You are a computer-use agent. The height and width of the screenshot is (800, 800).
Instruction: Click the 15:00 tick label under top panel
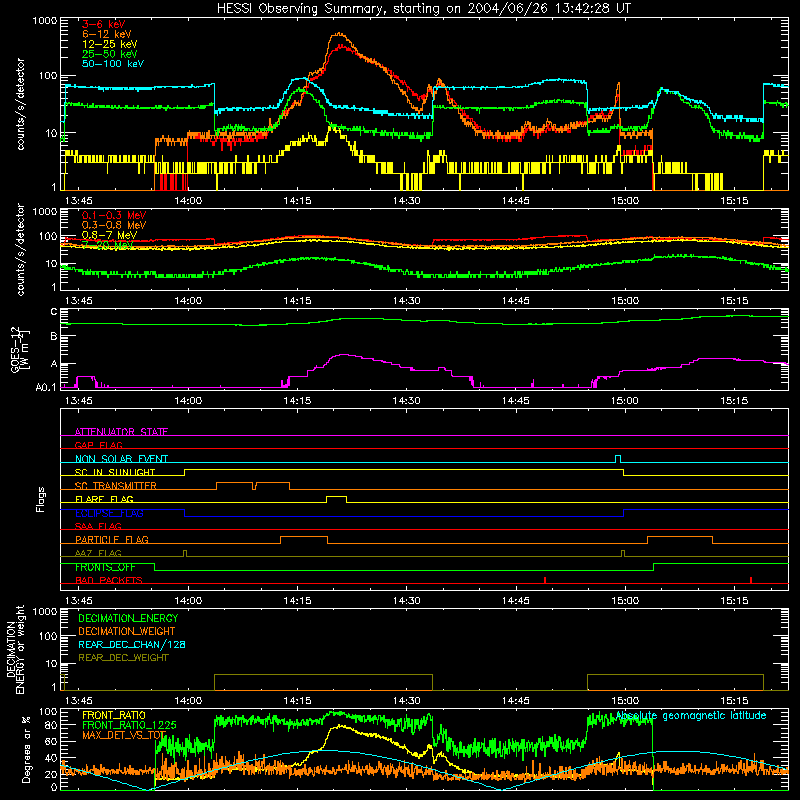pyautogui.click(x=625, y=201)
